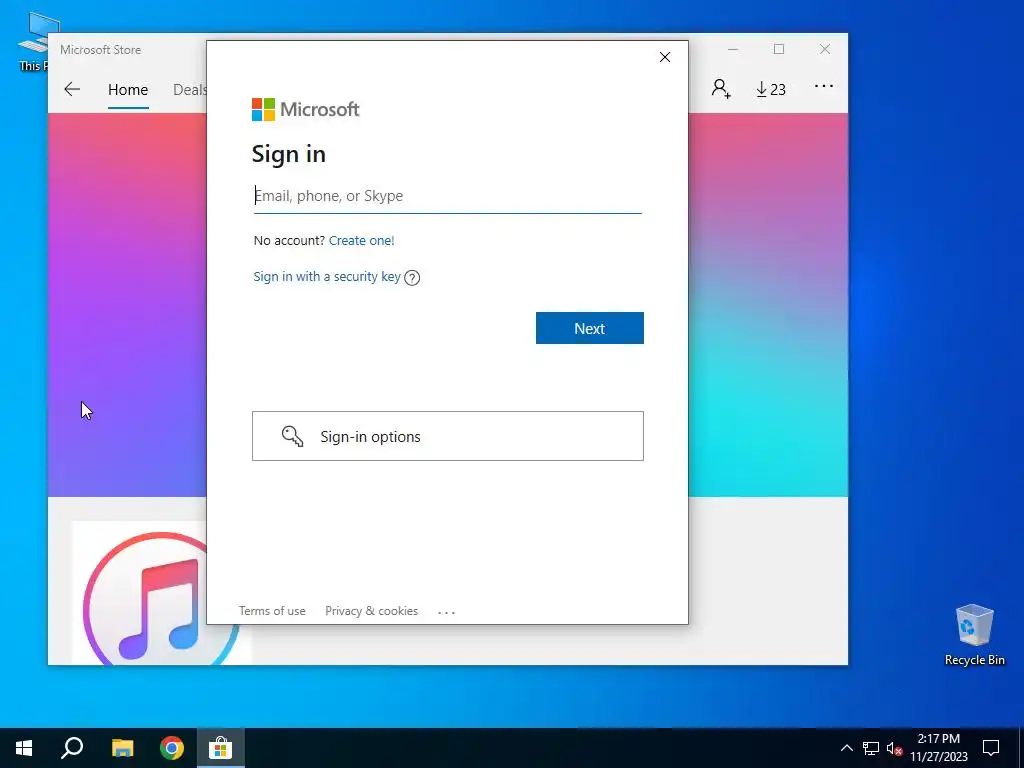Go back in Microsoft Store
The height and width of the screenshot is (768, 1024).
(x=72, y=89)
